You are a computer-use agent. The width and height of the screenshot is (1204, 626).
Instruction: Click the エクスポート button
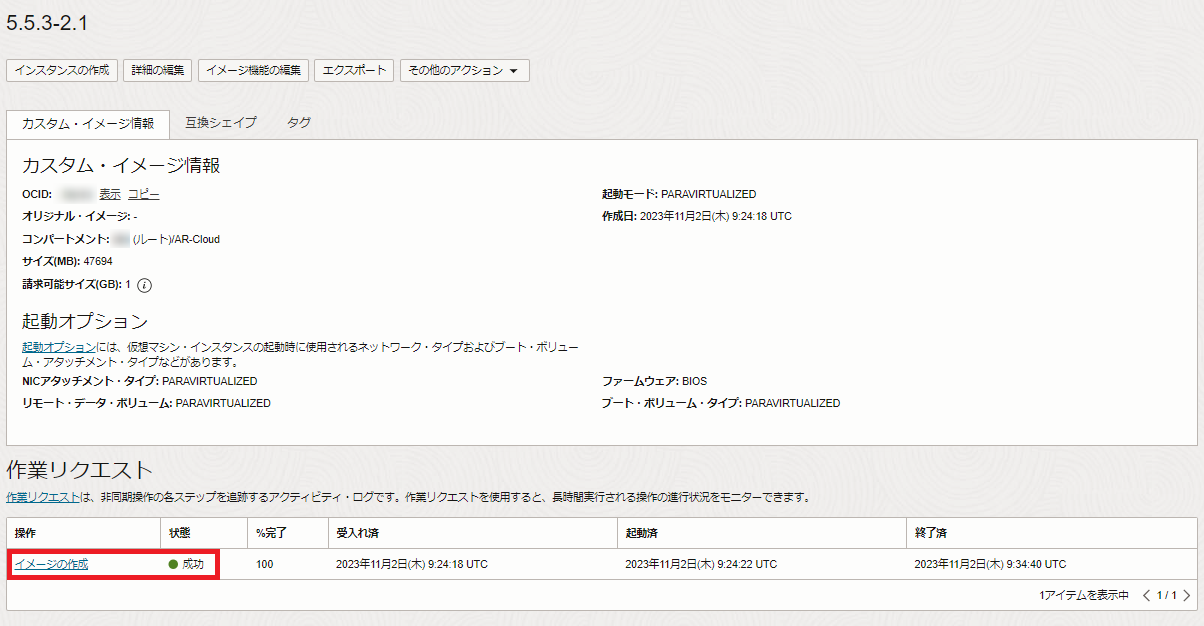click(354, 71)
